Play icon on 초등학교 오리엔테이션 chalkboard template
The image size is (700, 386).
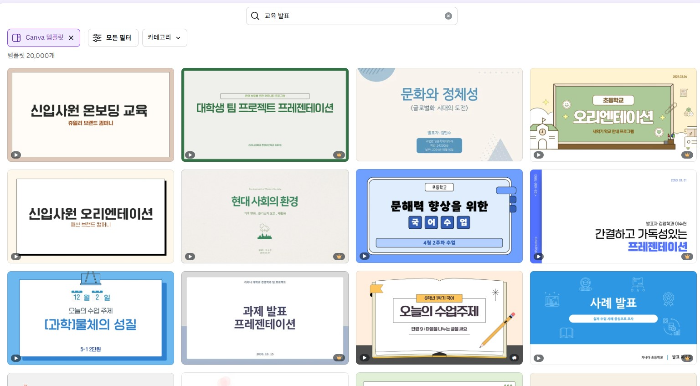tap(539, 155)
